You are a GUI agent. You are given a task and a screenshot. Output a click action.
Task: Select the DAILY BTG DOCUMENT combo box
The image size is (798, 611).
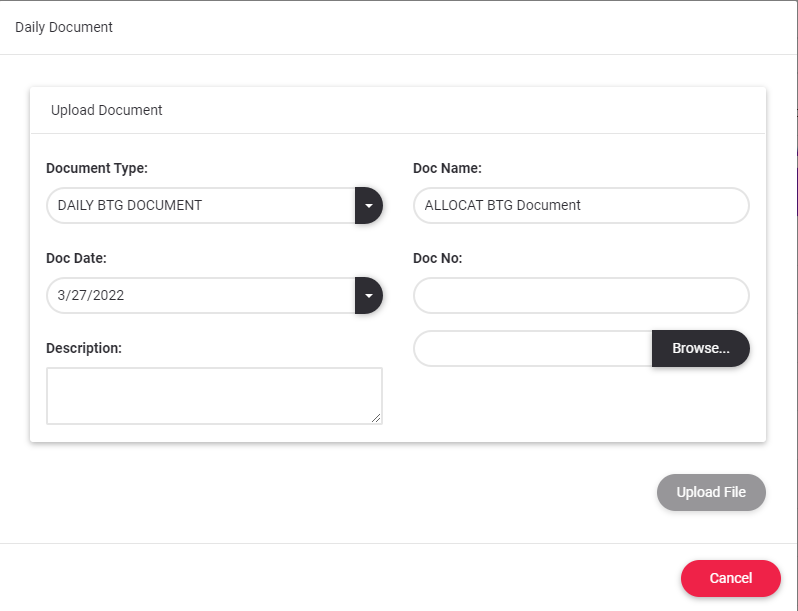pyautogui.click(x=200, y=205)
